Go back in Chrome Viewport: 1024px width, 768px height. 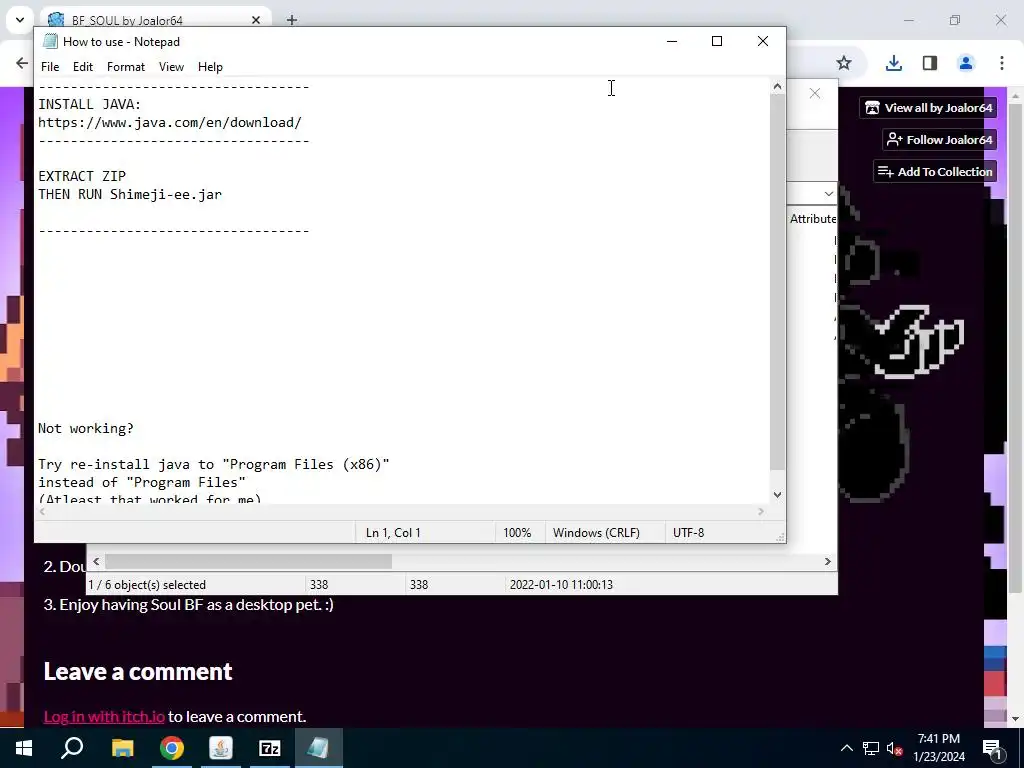point(22,63)
